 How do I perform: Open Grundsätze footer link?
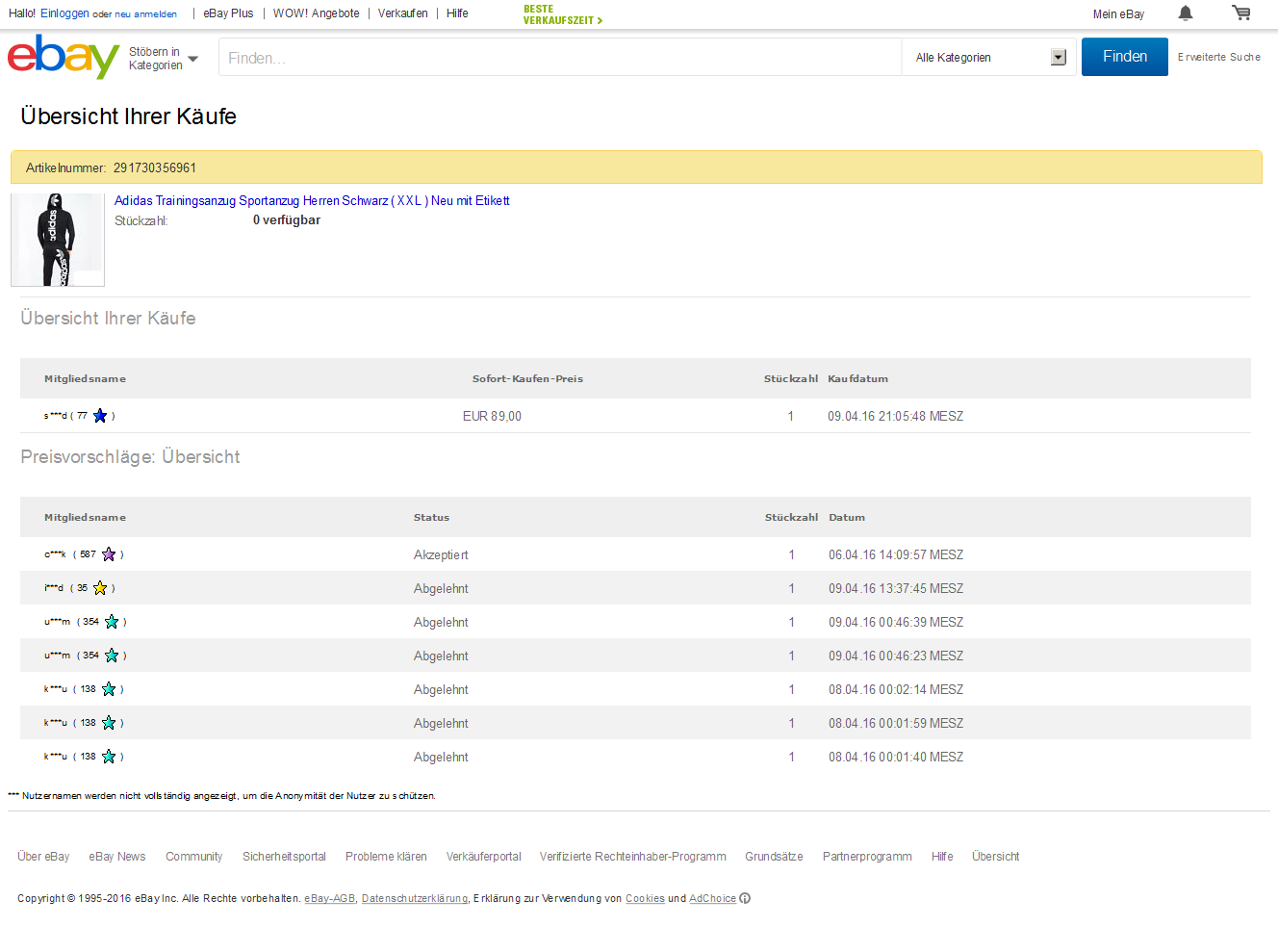pyautogui.click(x=774, y=857)
